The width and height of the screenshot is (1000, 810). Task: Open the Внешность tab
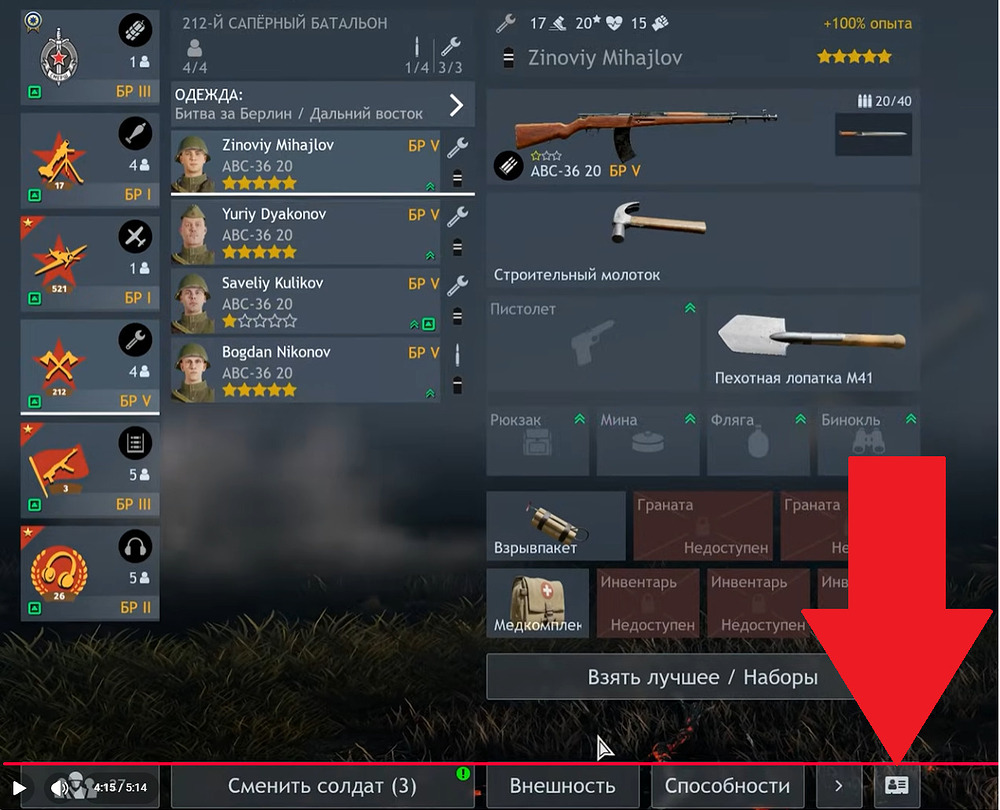[x=562, y=786]
